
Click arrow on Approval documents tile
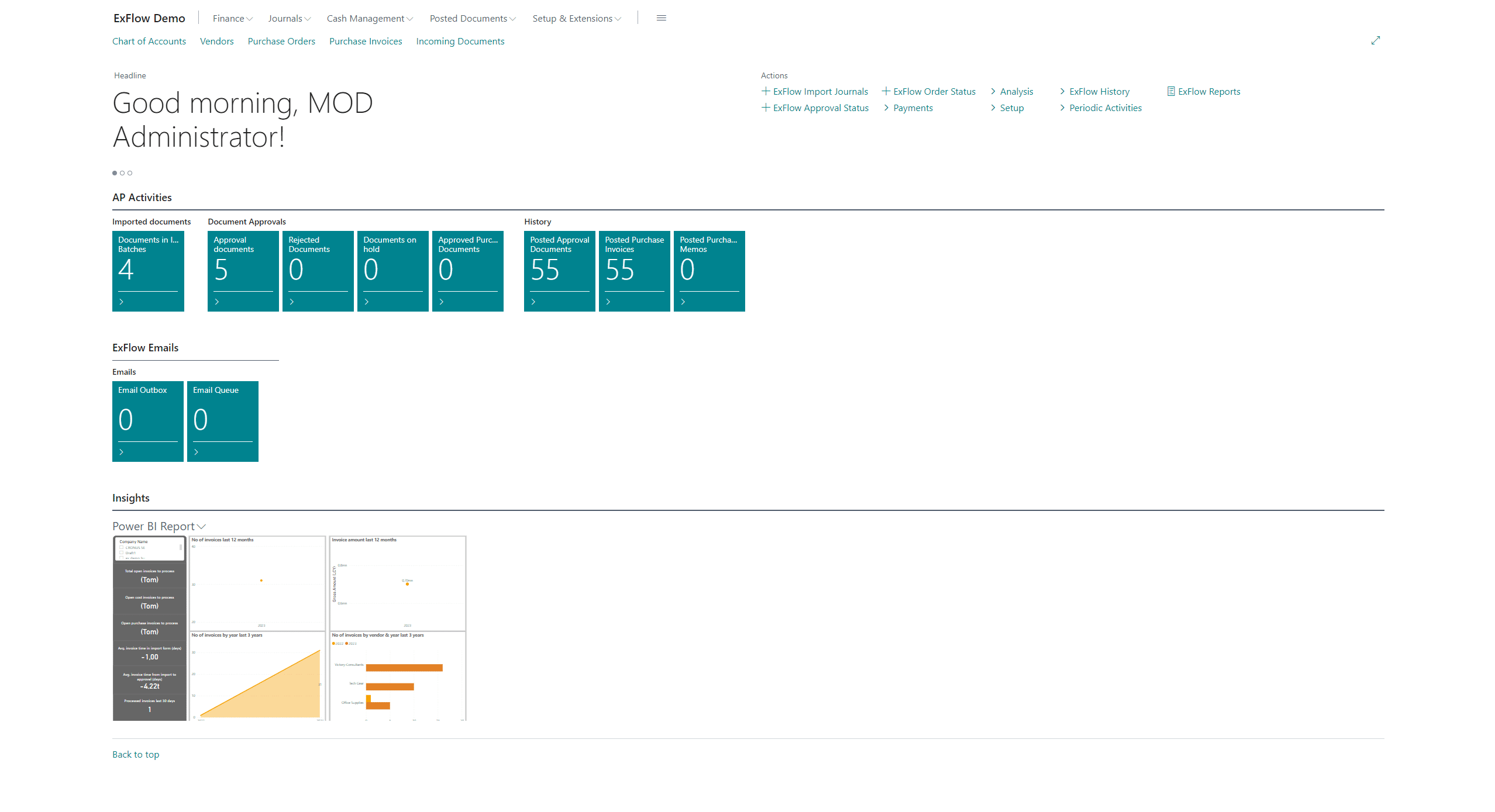(217, 302)
